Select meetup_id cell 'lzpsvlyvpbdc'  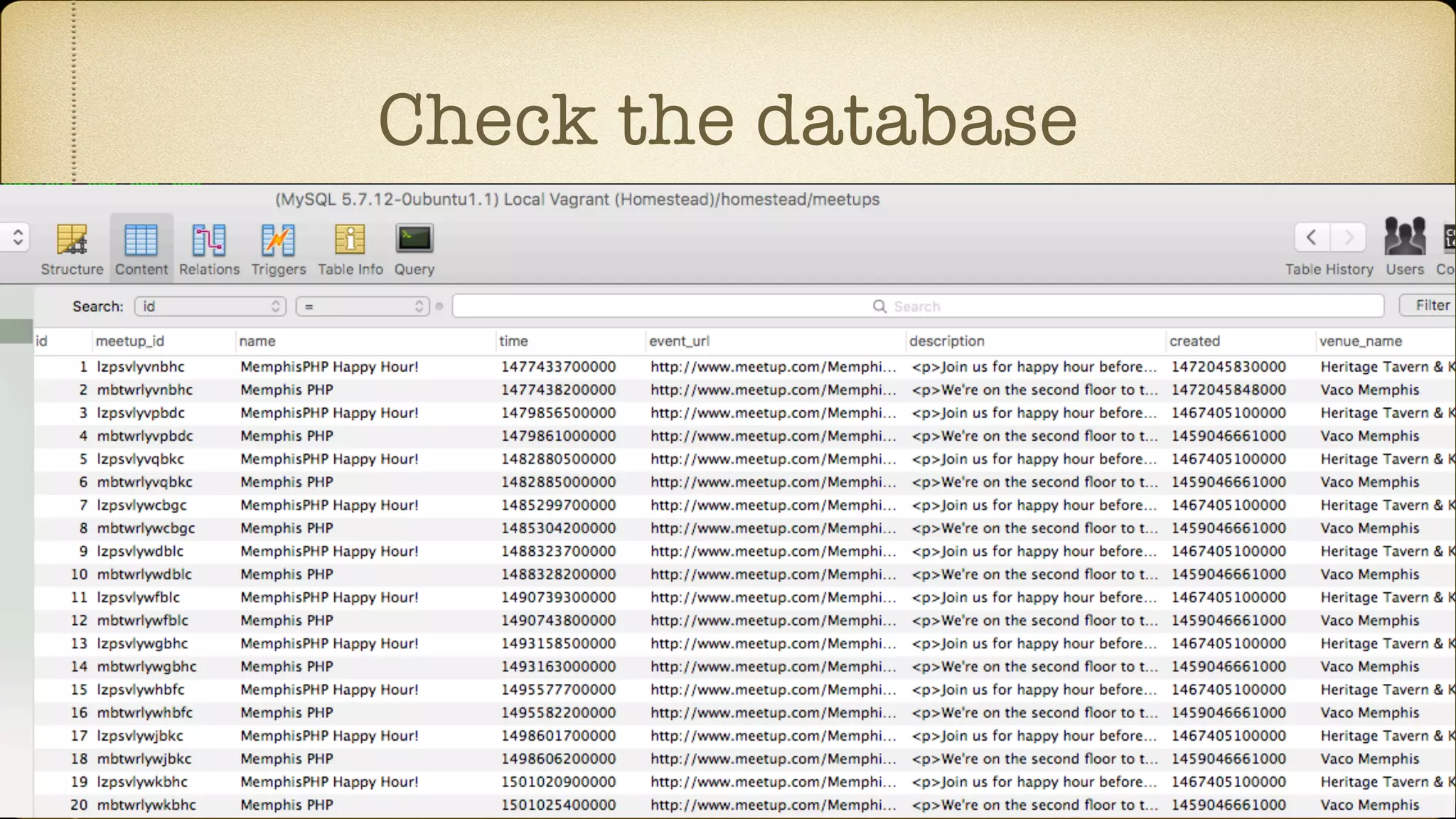coord(141,413)
